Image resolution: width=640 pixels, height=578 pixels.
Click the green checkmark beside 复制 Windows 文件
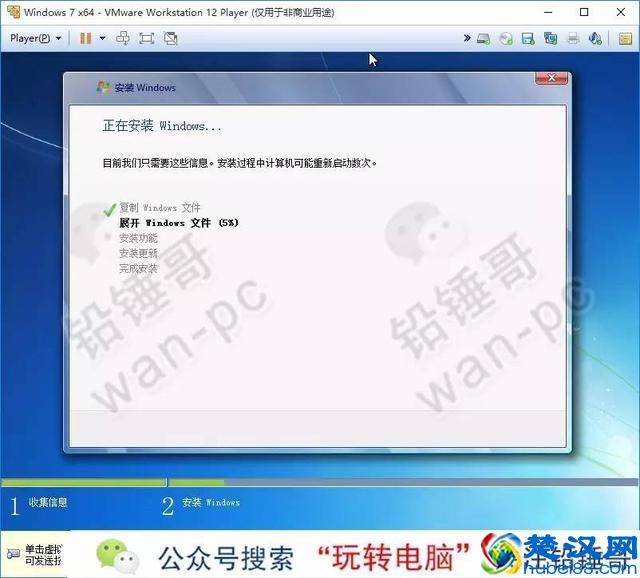(x=110, y=209)
